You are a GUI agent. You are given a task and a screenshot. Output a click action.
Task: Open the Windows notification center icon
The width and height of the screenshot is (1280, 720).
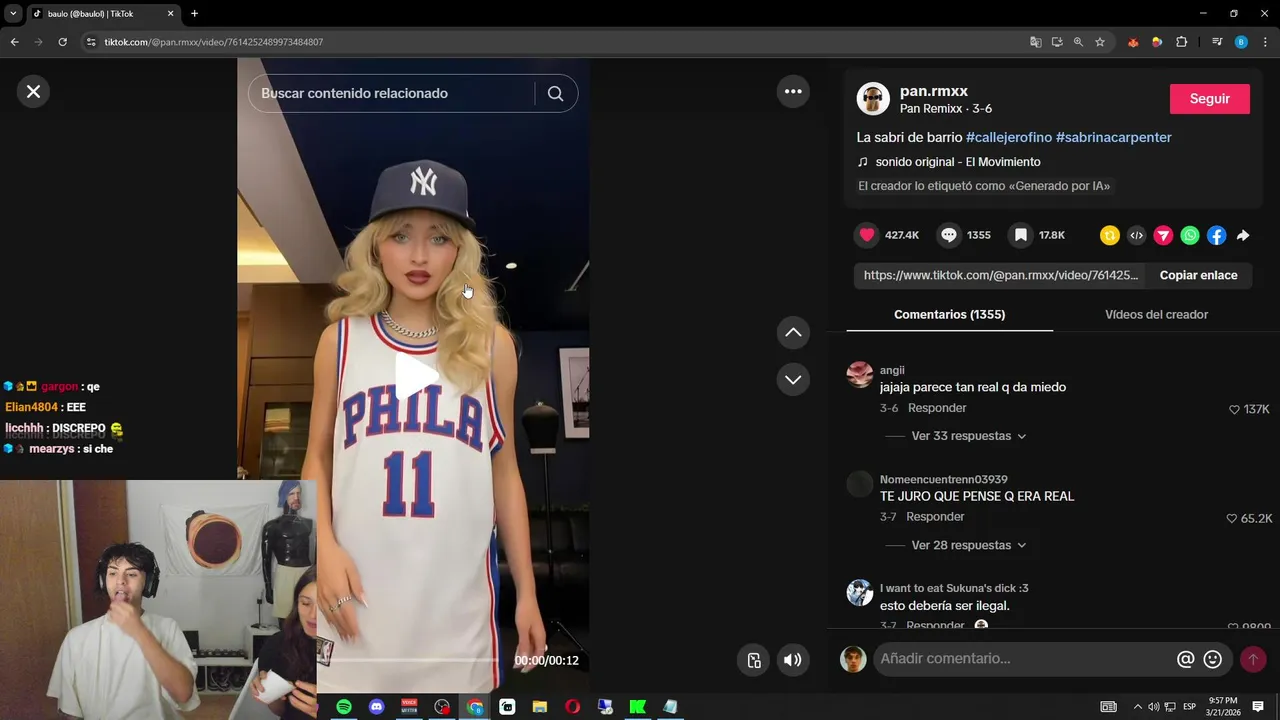point(1258,707)
